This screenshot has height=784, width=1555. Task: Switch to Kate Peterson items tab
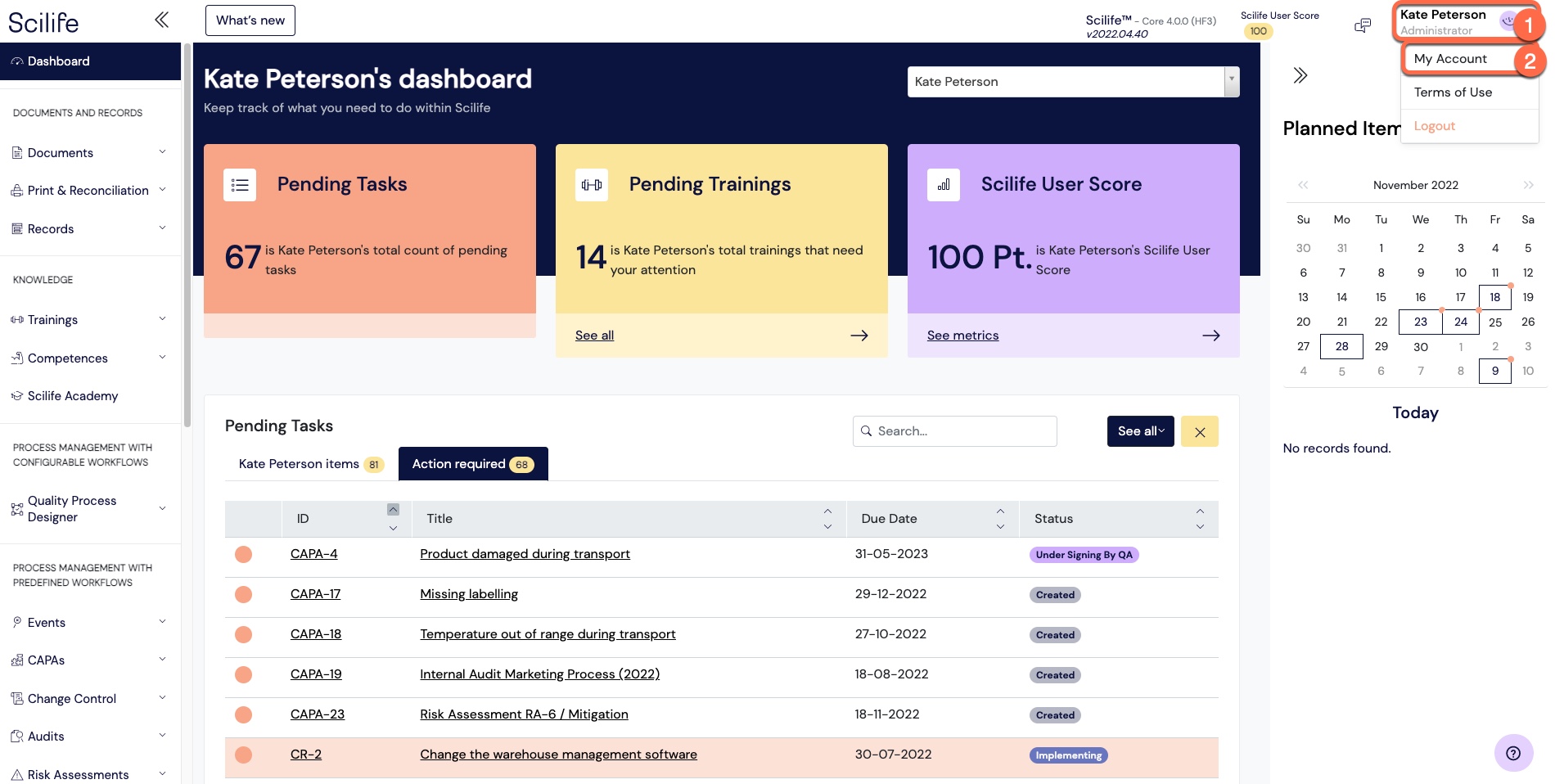pos(311,464)
